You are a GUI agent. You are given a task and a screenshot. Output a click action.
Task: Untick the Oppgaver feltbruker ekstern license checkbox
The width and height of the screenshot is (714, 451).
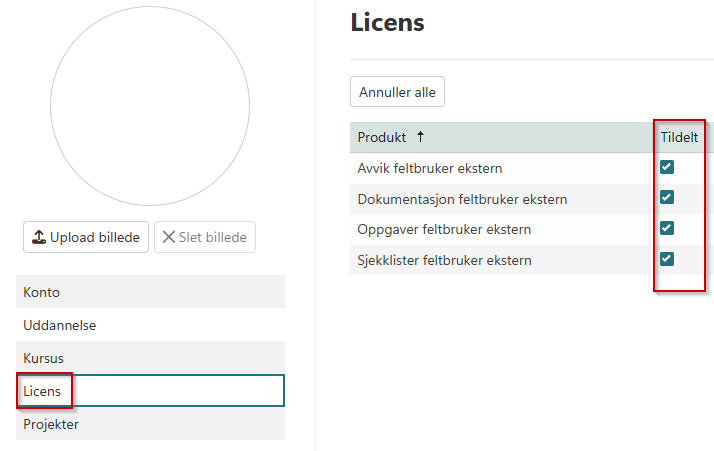667,229
